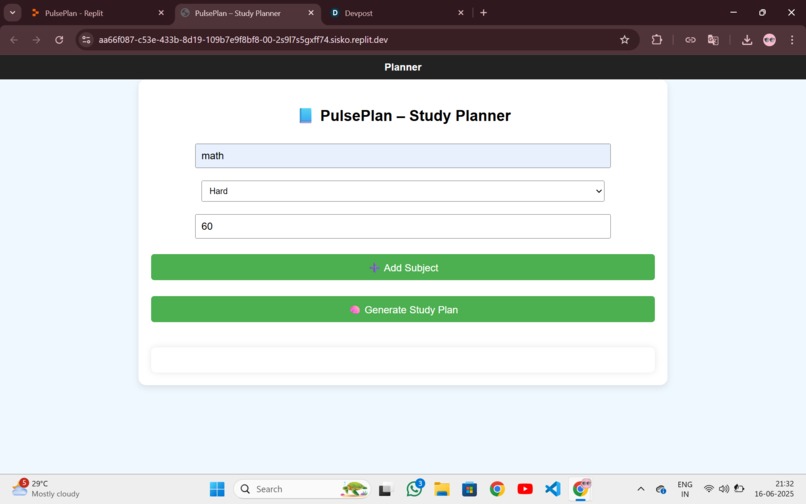Screen dimensions: 806x504
Task: Click the address bar URL
Action: click(243, 40)
